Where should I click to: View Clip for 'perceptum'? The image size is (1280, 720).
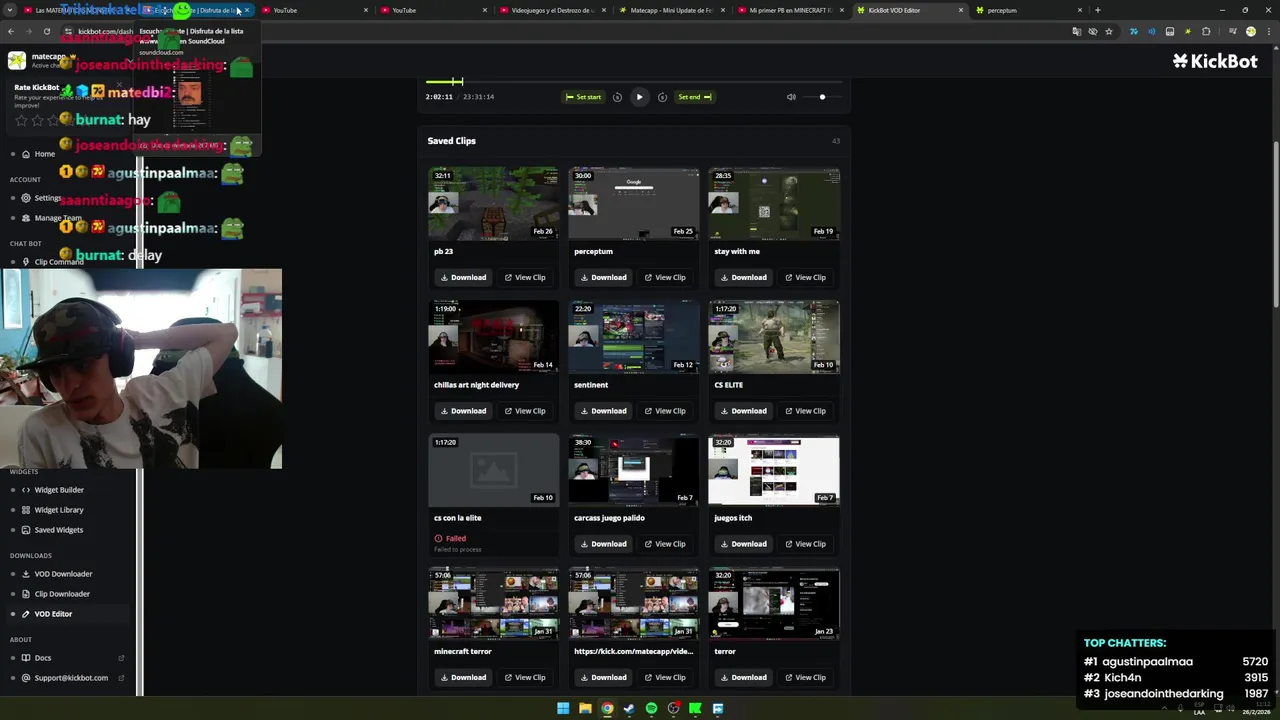pyautogui.click(x=665, y=277)
